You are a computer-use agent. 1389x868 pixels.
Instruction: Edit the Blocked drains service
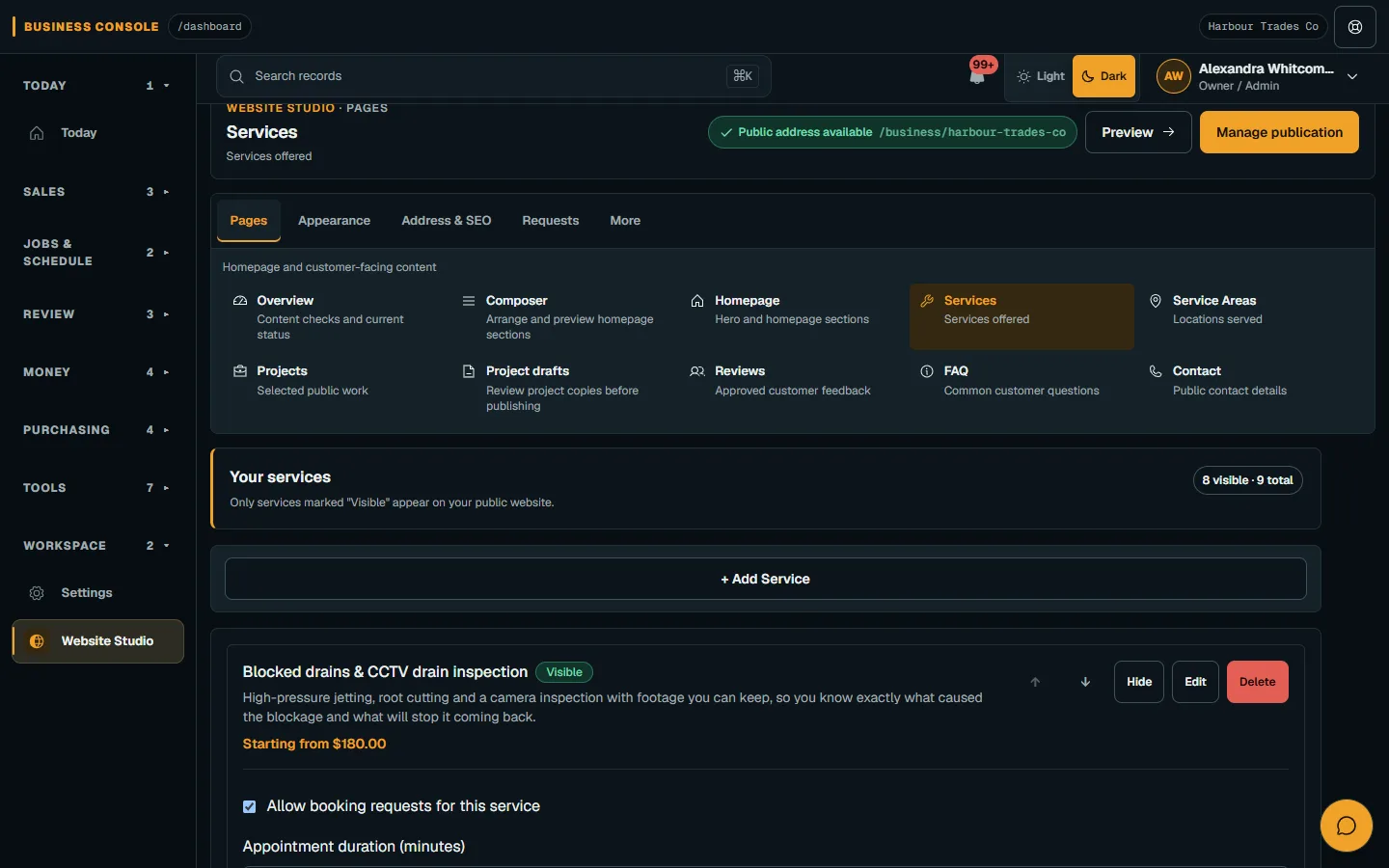(x=1195, y=682)
